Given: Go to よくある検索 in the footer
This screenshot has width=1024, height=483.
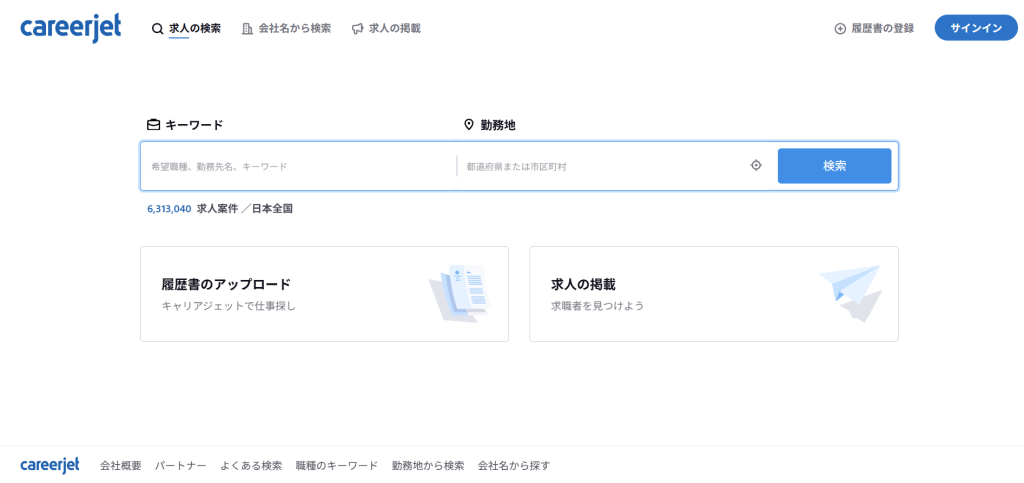Looking at the screenshot, I should [x=251, y=466].
